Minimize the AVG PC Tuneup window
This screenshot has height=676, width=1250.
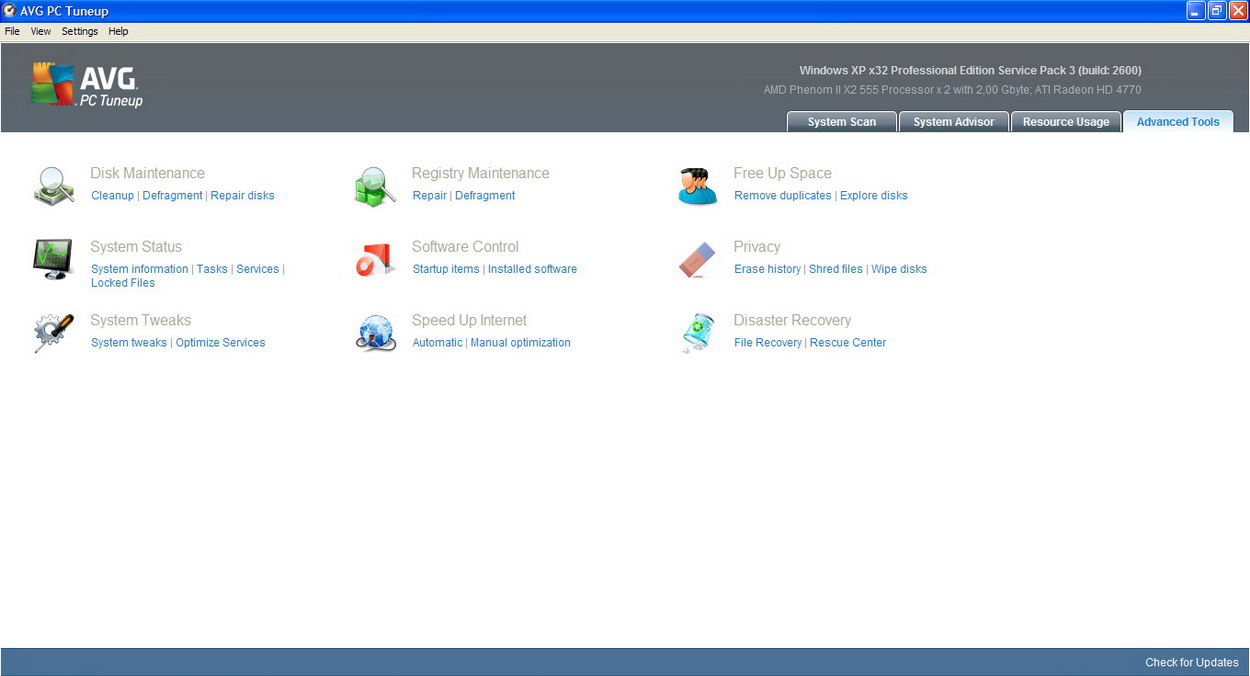click(x=1196, y=11)
